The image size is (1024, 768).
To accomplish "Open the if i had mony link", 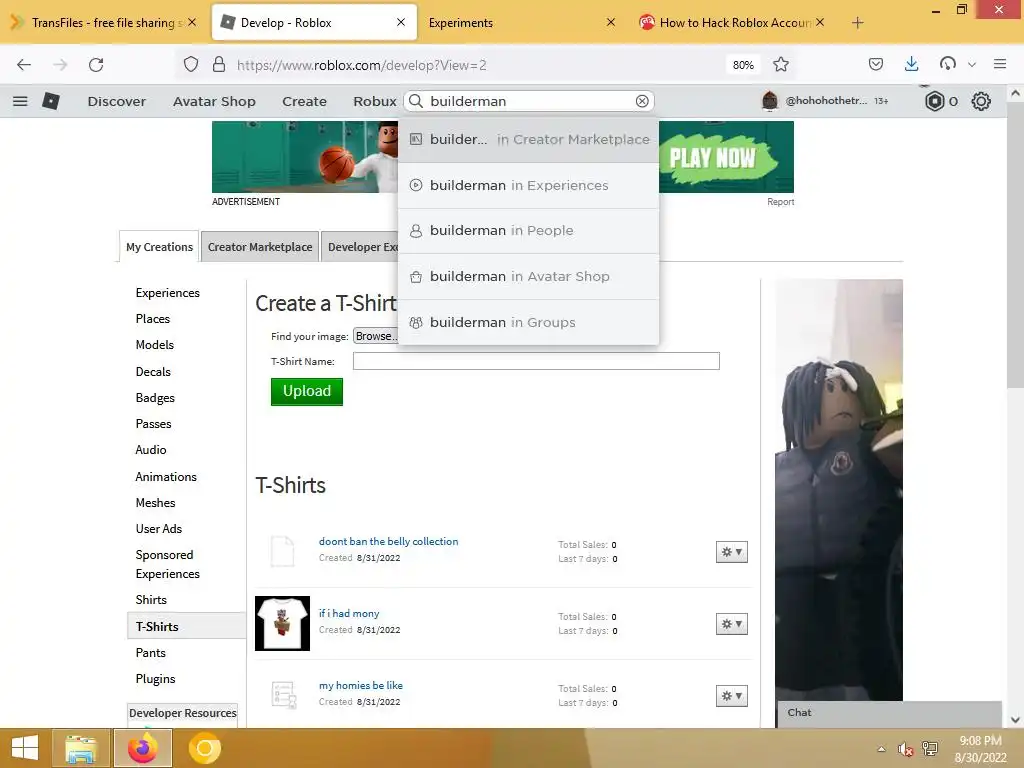I will tap(349, 613).
